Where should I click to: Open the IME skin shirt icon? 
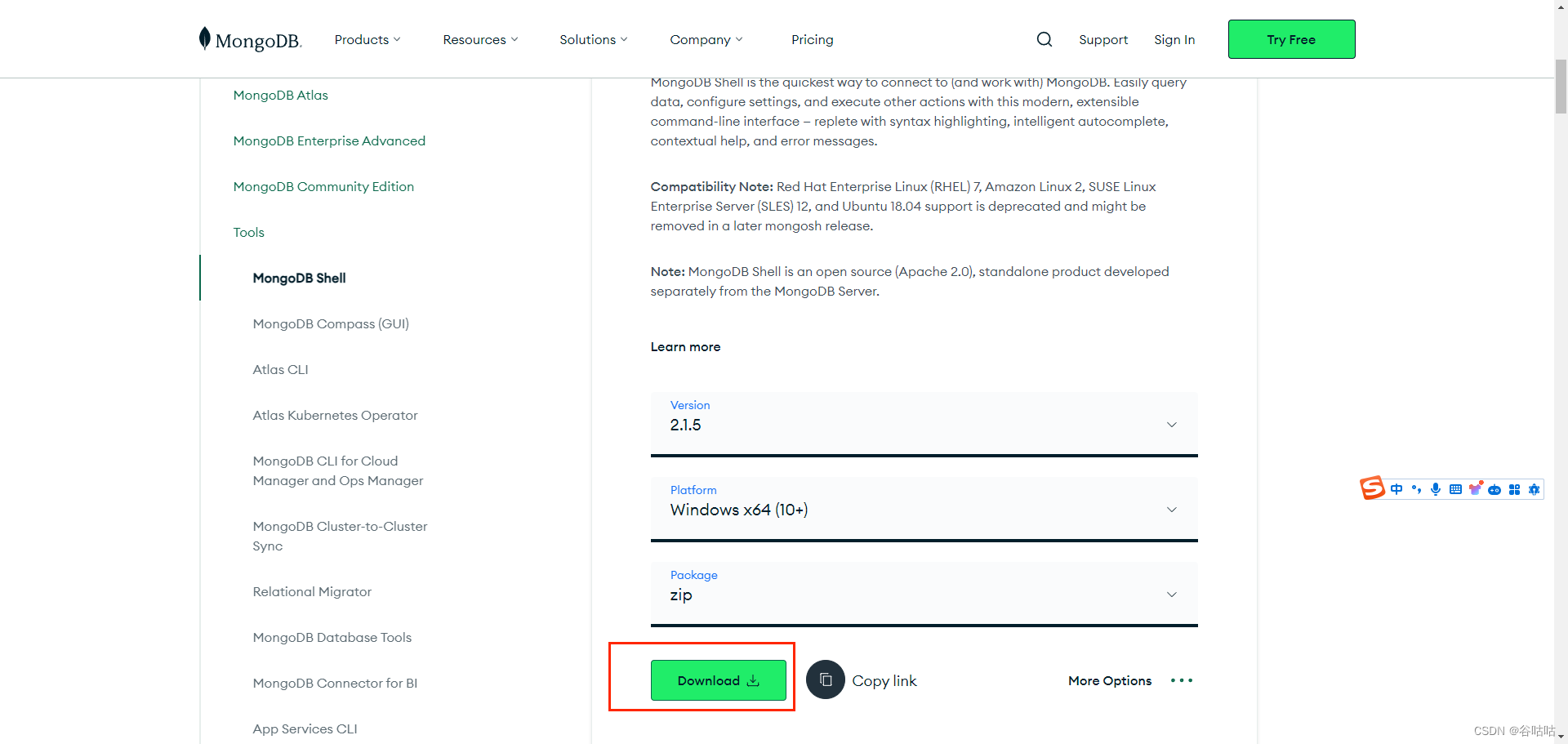click(1475, 488)
